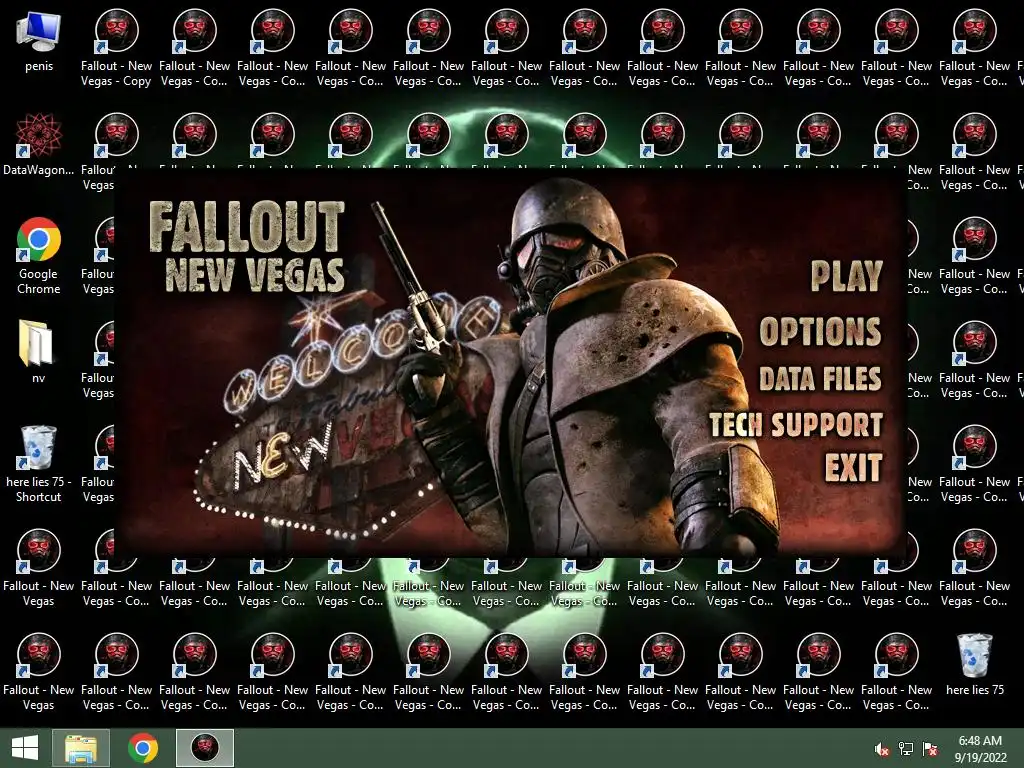Click TECH SUPPORT in the launcher
The width and height of the screenshot is (1024, 768).
click(x=796, y=424)
